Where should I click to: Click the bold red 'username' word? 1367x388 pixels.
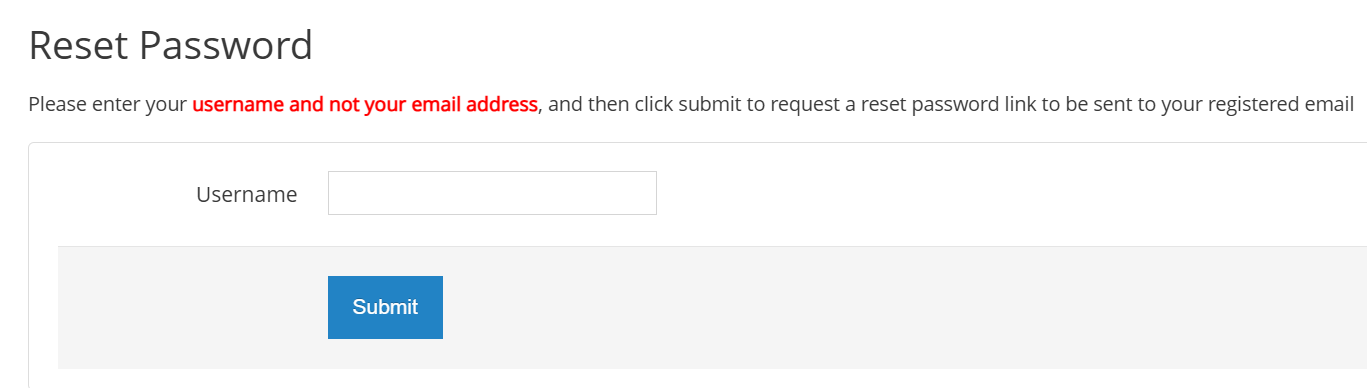(x=238, y=104)
